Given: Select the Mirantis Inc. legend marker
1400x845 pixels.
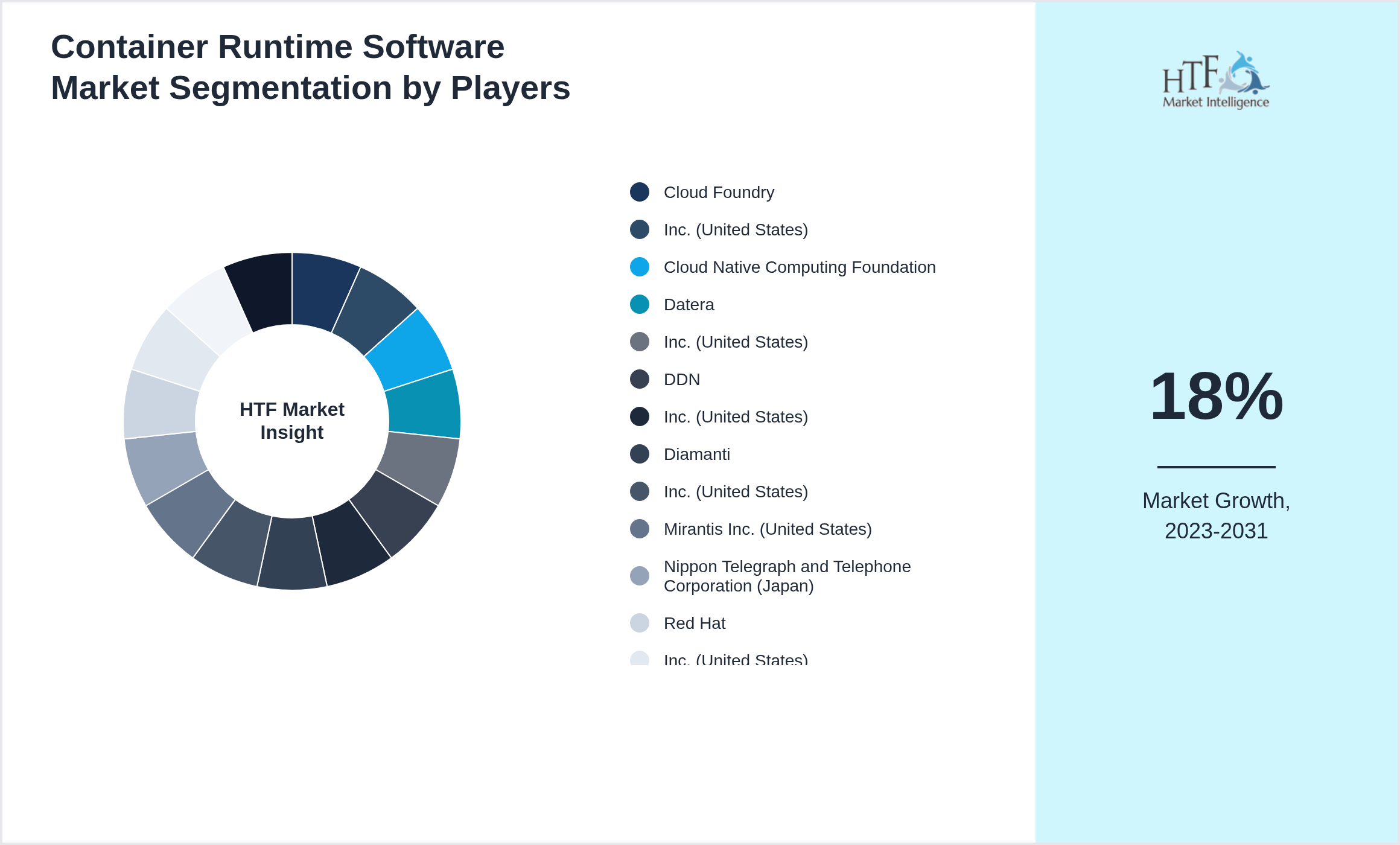Looking at the screenshot, I should tap(639, 529).
